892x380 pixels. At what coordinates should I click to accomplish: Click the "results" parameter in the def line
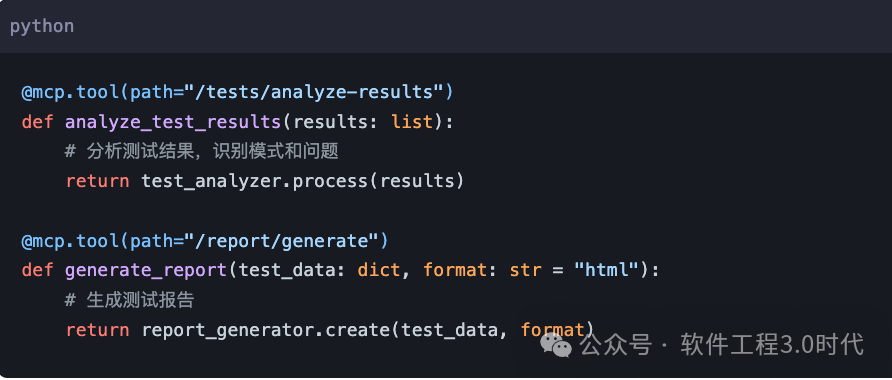[331, 122]
